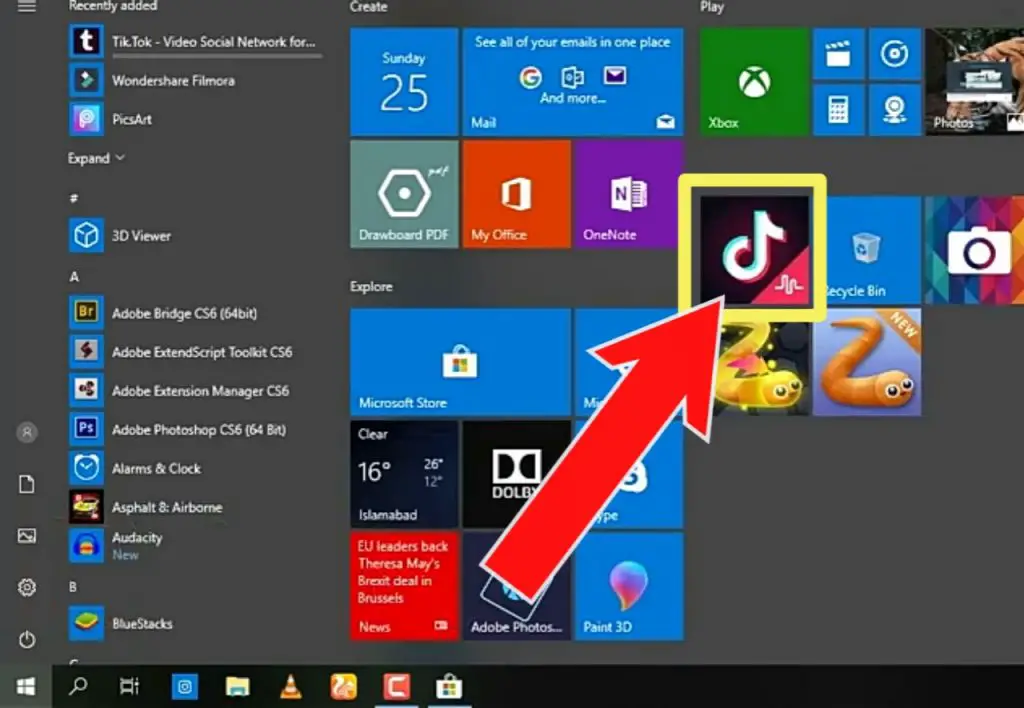Expand the Recently added list
The height and width of the screenshot is (708, 1024).
[x=95, y=158]
